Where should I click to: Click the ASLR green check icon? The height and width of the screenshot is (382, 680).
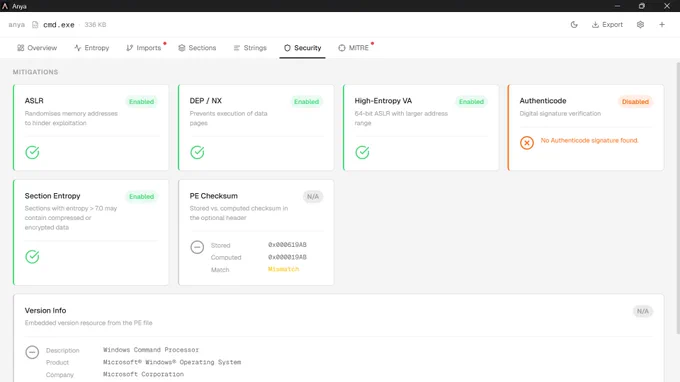pos(32,152)
